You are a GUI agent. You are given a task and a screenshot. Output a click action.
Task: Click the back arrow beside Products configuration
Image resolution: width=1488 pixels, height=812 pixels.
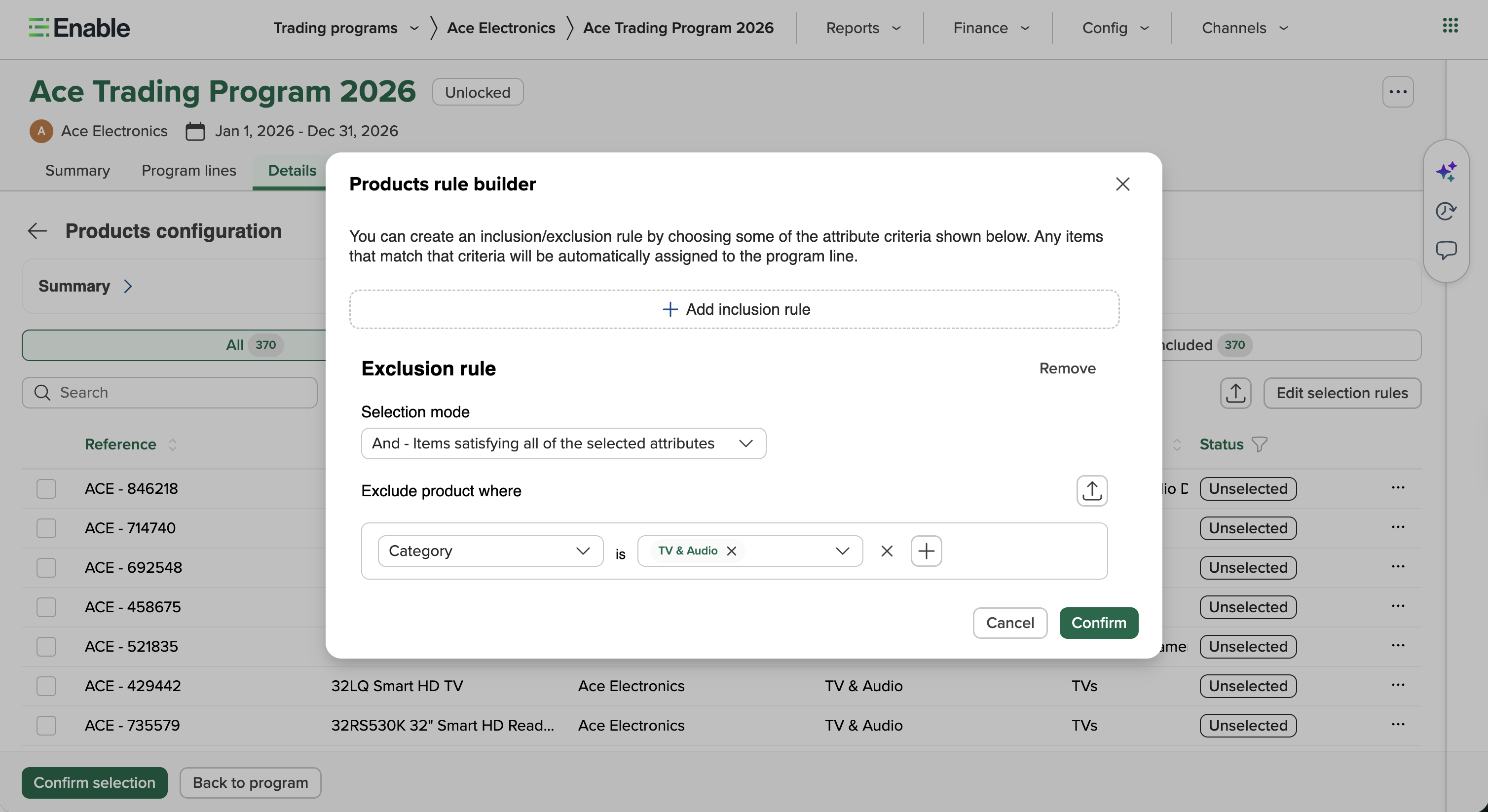pyautogui.click(x=37, y=231)
